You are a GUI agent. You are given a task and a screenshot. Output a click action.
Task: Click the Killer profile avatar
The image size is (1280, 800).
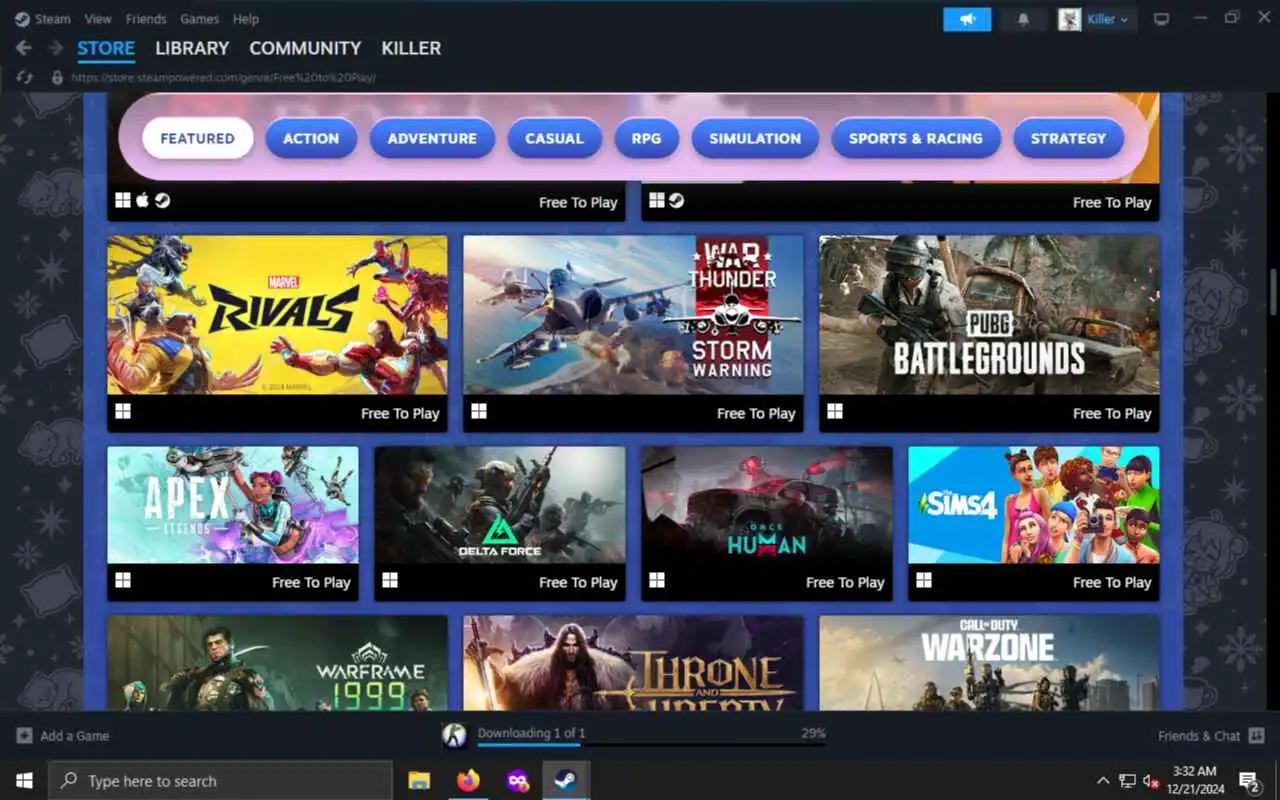pyautogui.click(x=1070, y=19)
